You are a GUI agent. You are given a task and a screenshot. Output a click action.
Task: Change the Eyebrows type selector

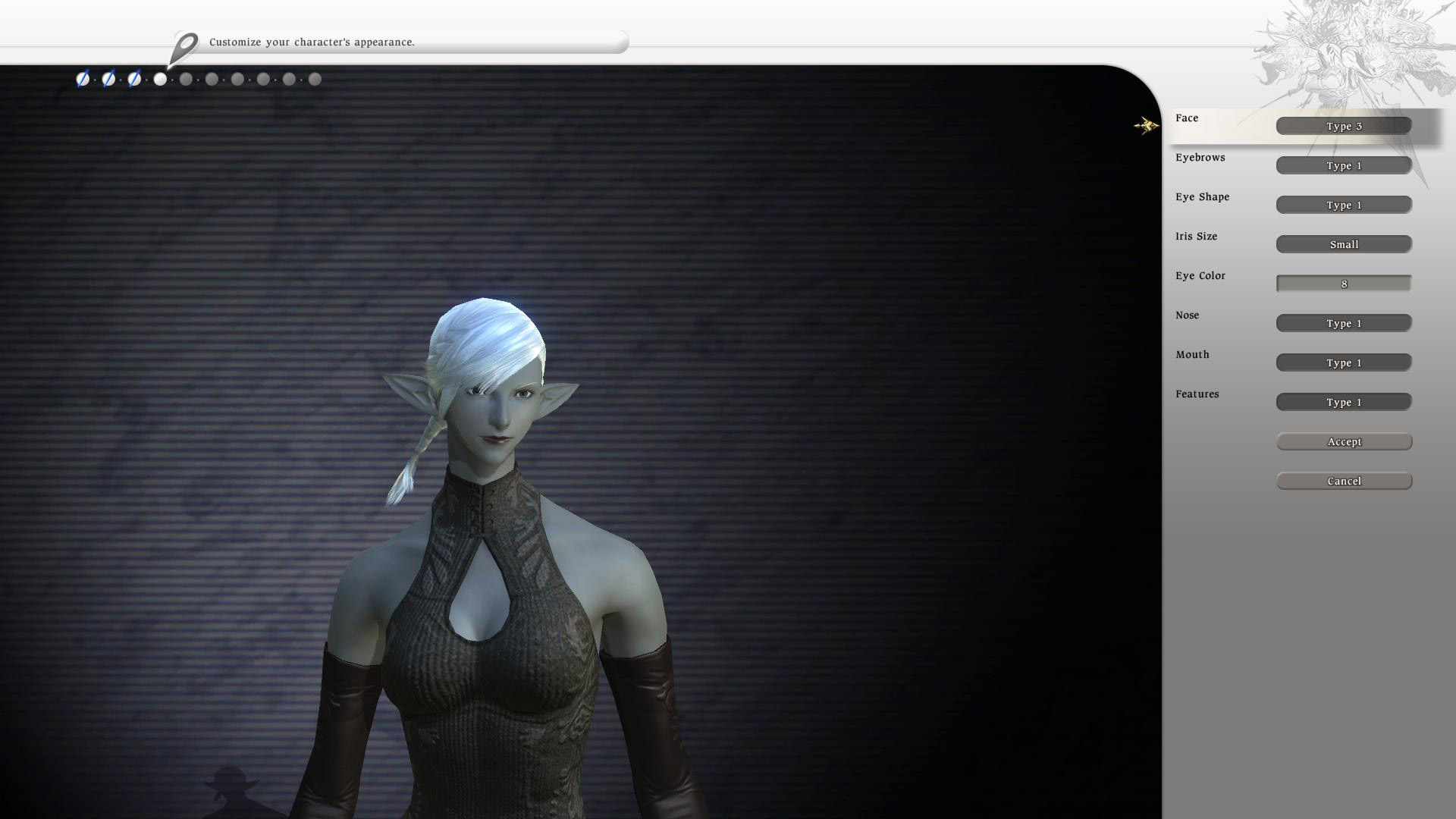[1343, 165]
